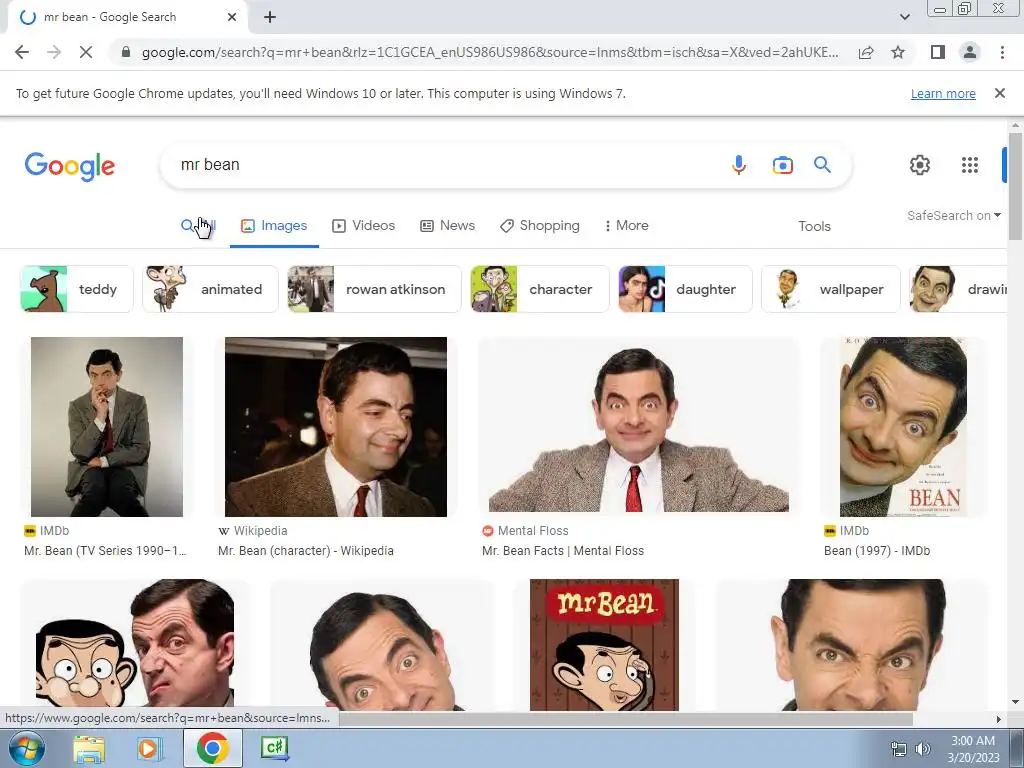Image resolution: width=1024 pixels, height=768 pixels.
Task: Open Google quick settings gear
Action: 920,165
